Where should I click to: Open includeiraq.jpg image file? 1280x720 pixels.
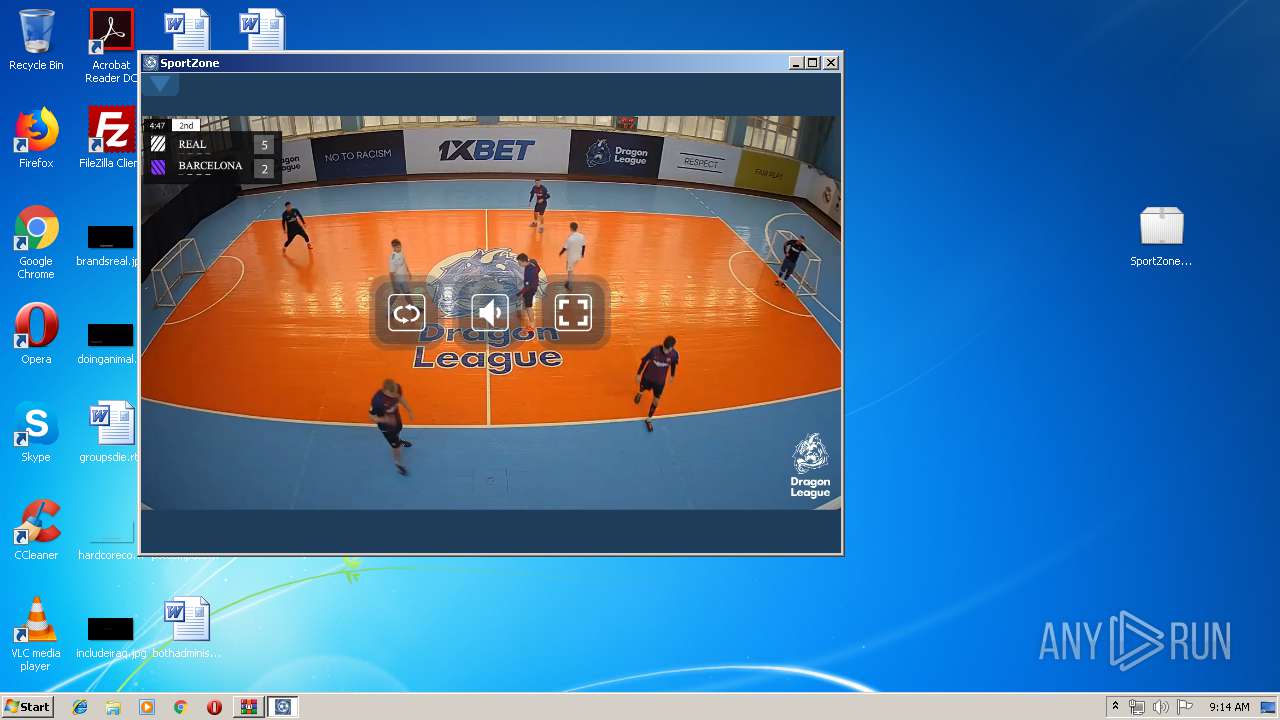point(110,638)
